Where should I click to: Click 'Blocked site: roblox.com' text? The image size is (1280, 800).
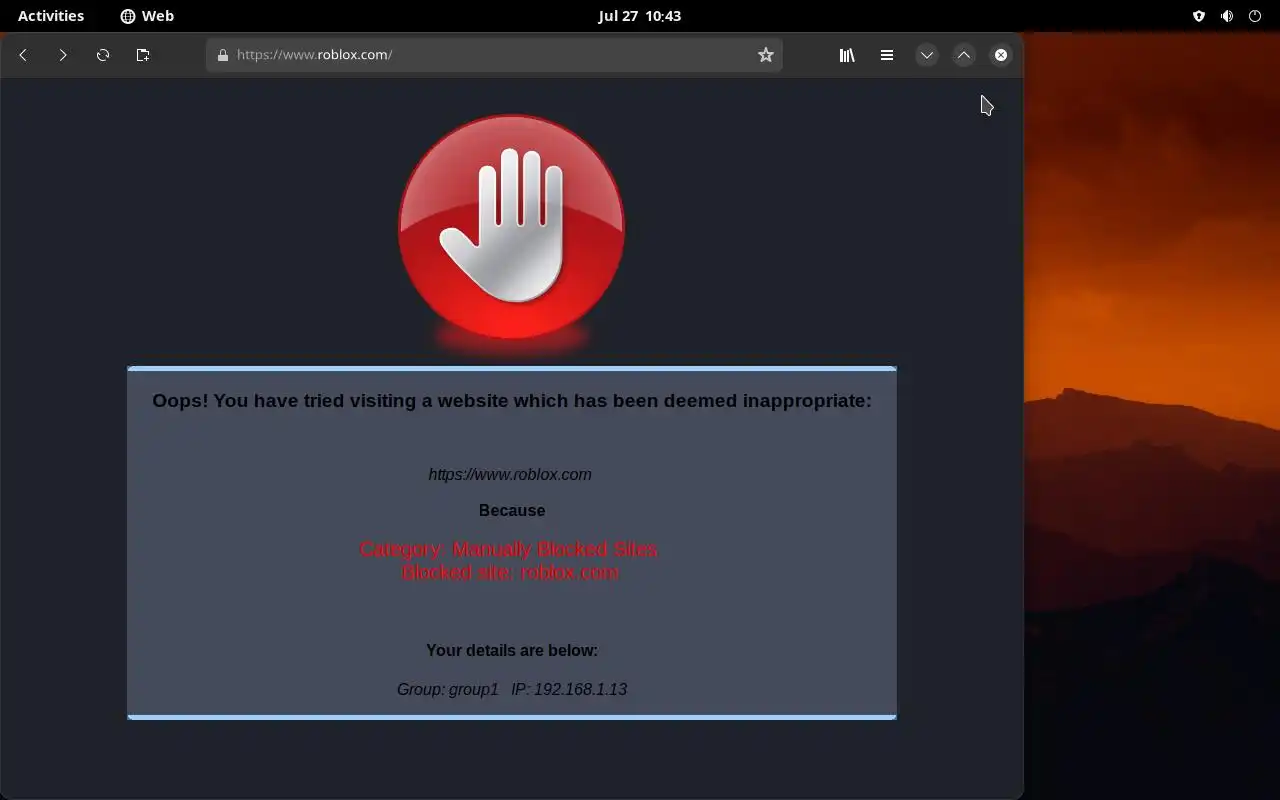tap(510, 573)
